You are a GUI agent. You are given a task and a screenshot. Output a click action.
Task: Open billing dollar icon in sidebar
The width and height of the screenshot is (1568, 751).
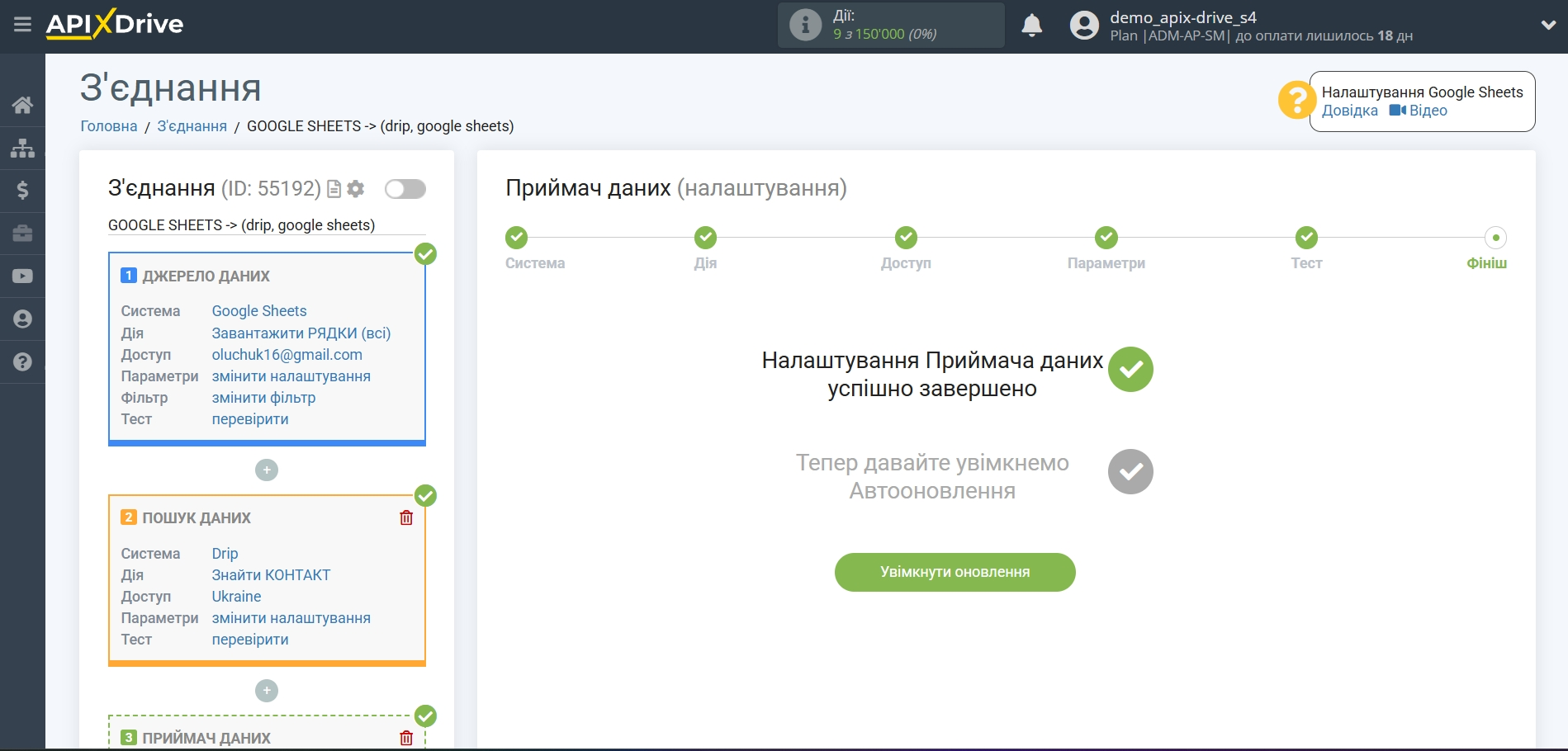tap(22, 191)
